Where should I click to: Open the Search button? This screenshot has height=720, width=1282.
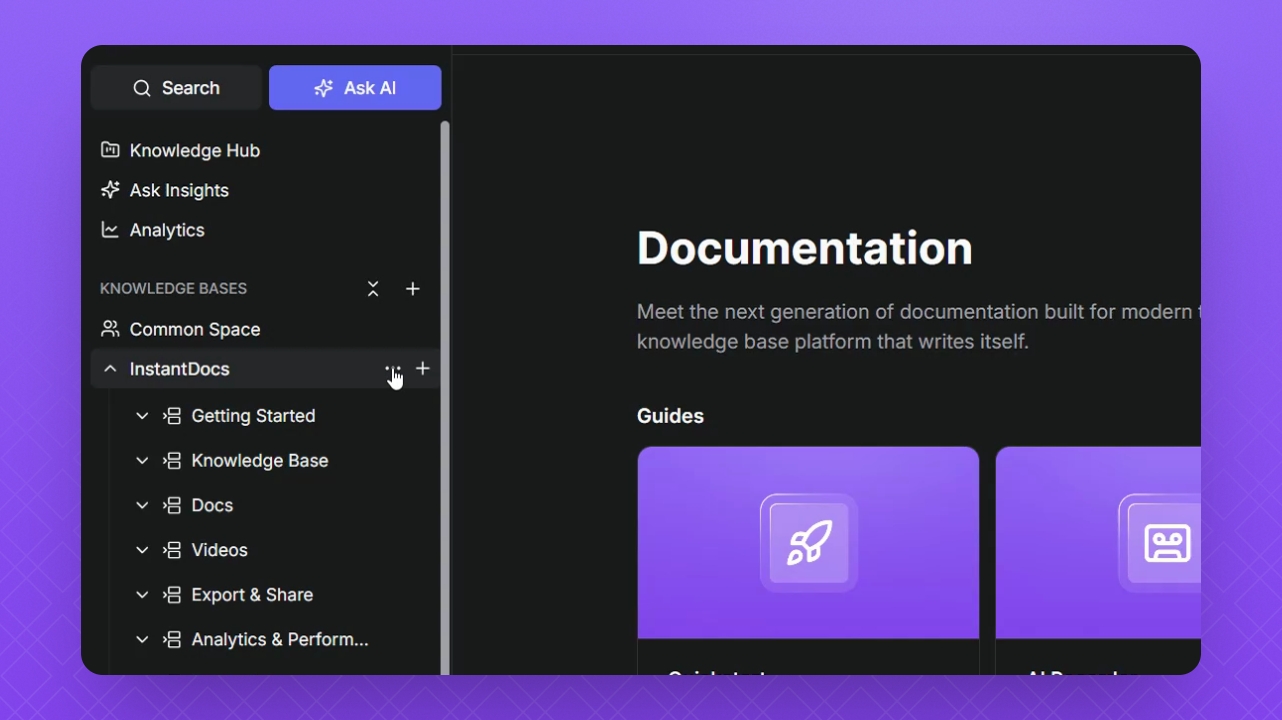(x=176, y=88)
